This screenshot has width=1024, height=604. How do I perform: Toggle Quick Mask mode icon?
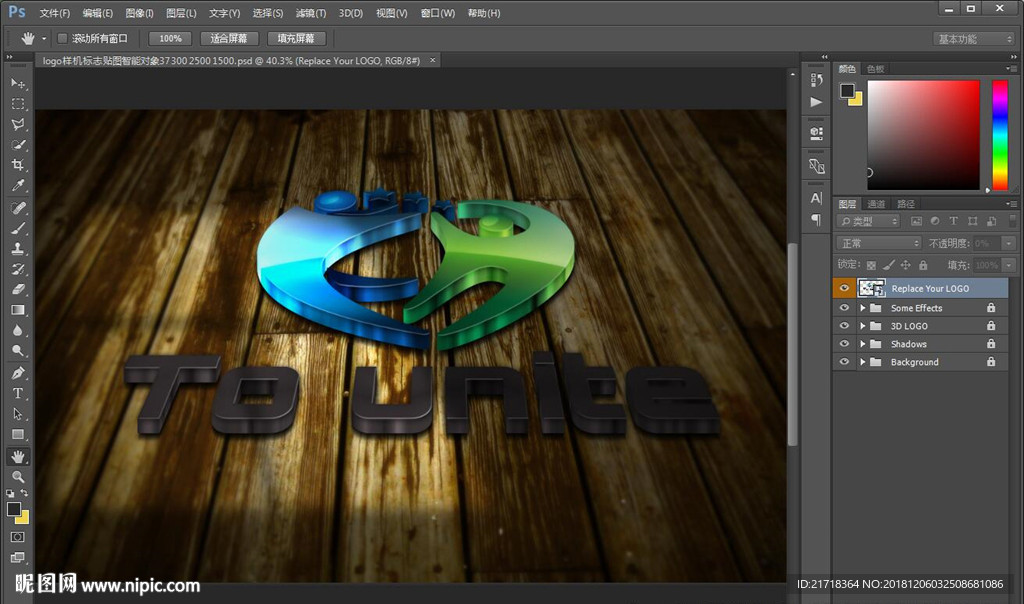click(18, 537)
